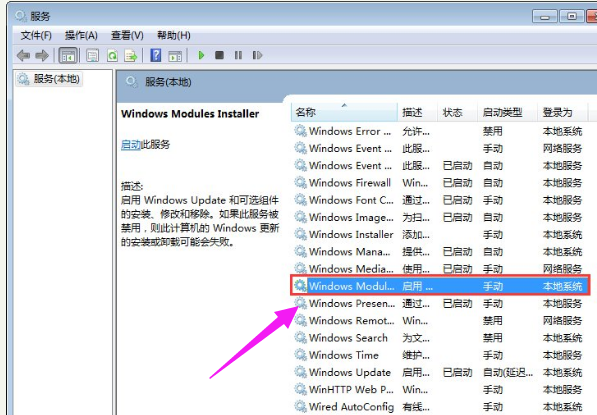Click the 启动 link to start service
This screenshot has width=597, height=415.
tap(131, 145)
